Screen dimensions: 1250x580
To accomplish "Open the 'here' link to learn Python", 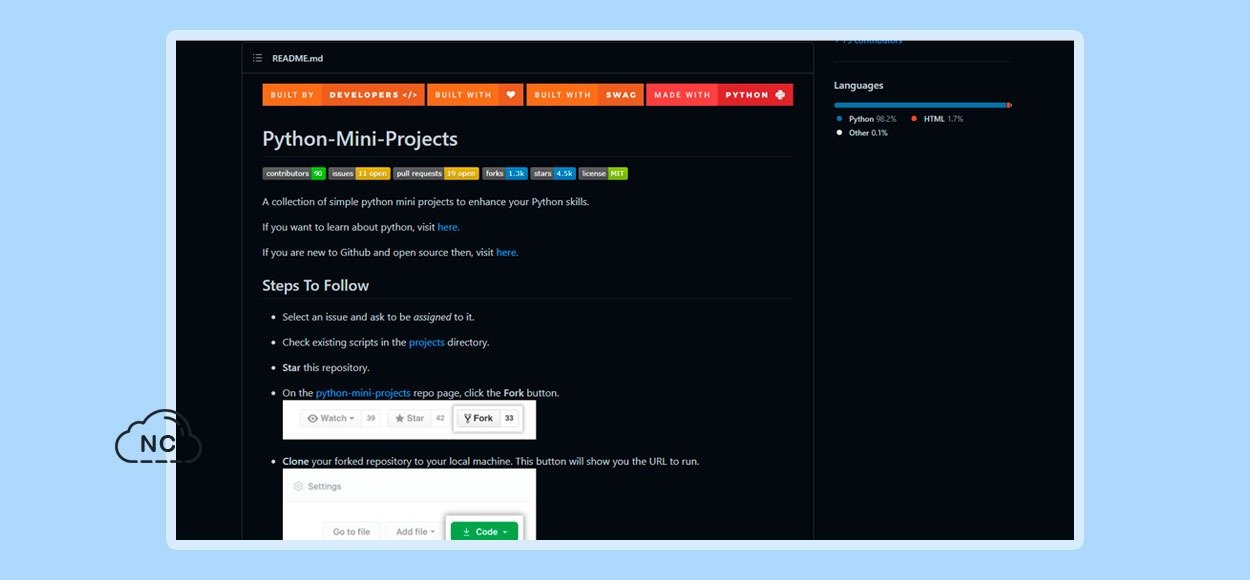I will (448, 227).
